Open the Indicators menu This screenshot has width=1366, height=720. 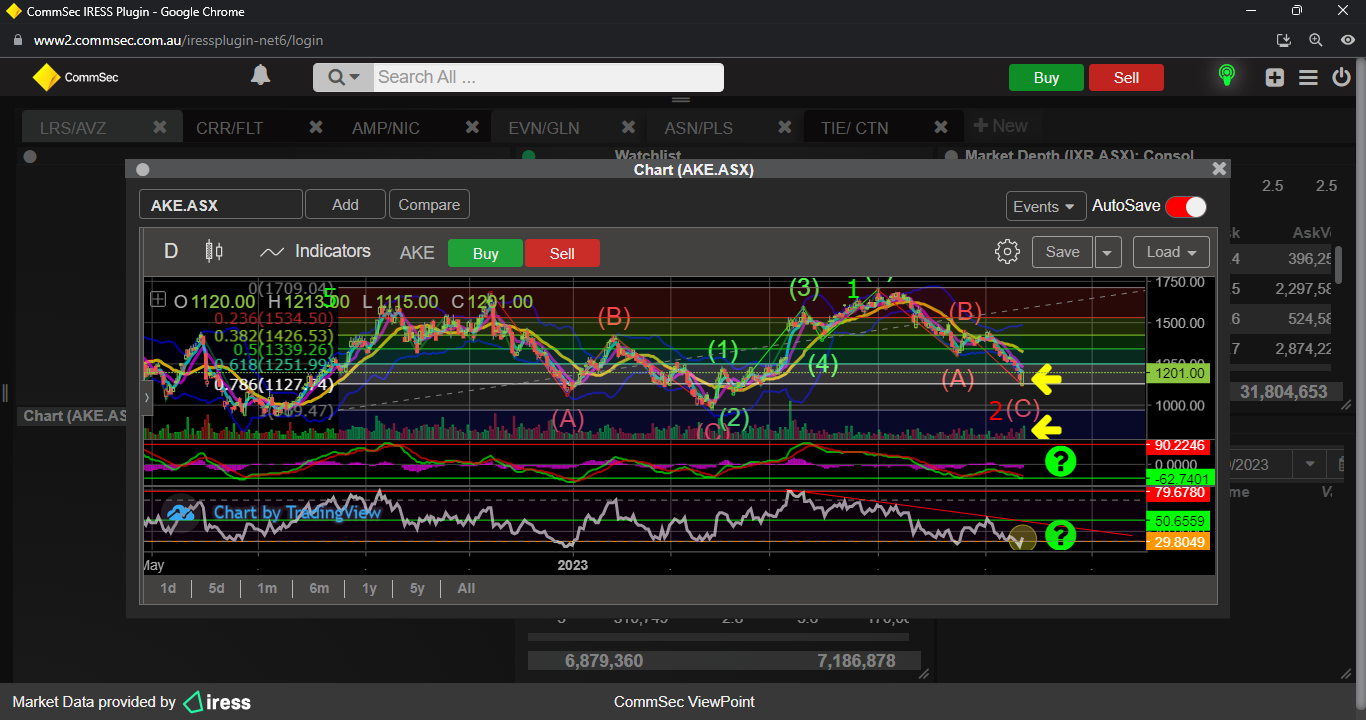(x=315, y=252)
